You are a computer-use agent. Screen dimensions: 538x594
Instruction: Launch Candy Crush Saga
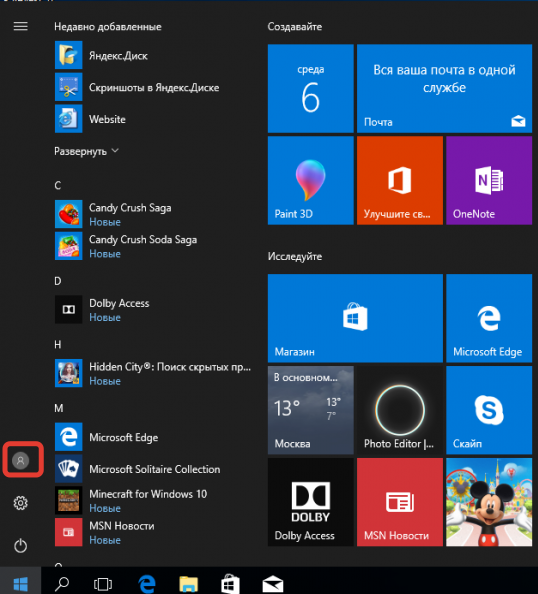click(152, 214)
